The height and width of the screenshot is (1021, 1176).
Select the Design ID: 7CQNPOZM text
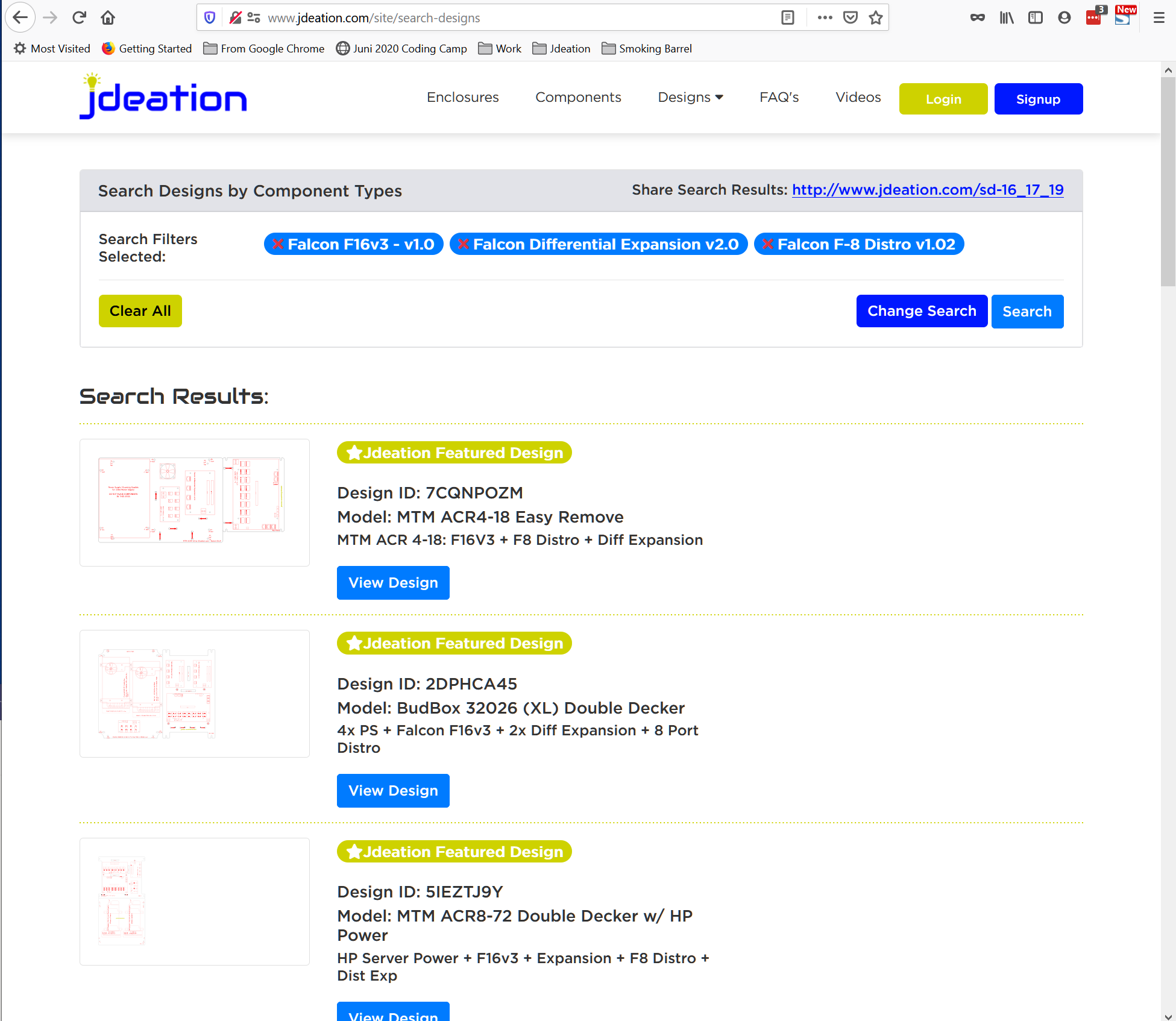[x=430, y=493]
